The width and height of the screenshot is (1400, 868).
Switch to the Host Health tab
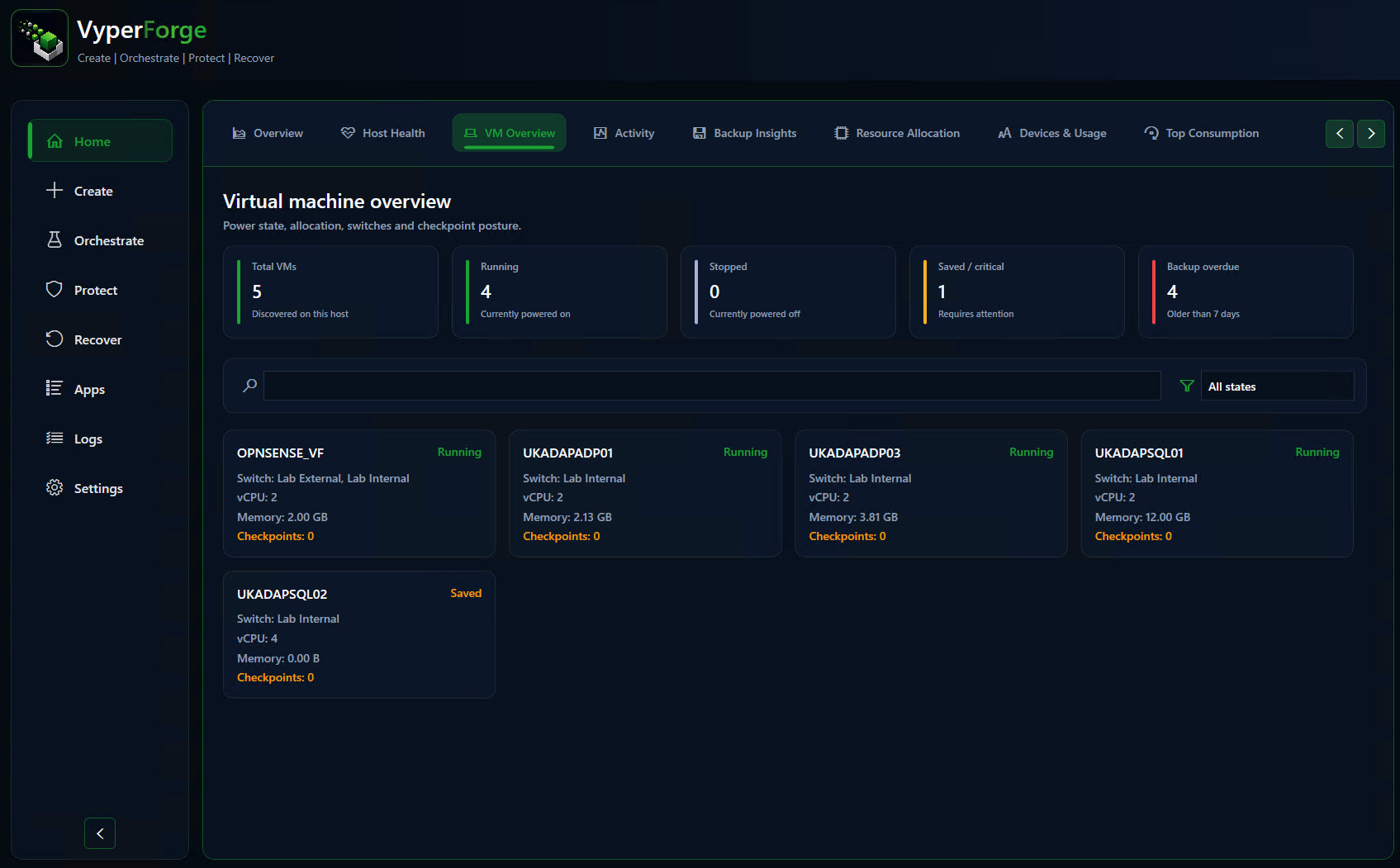383,133
